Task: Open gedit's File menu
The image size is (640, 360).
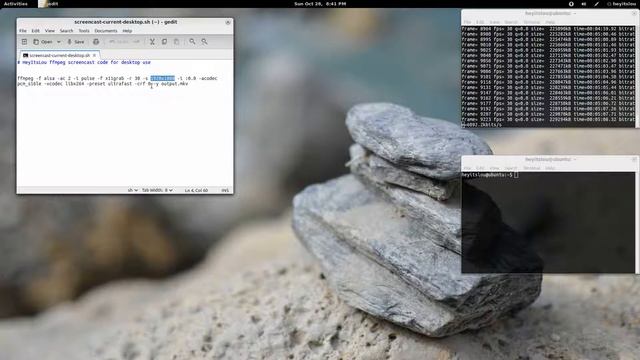Action: click(x=23, y=31)
